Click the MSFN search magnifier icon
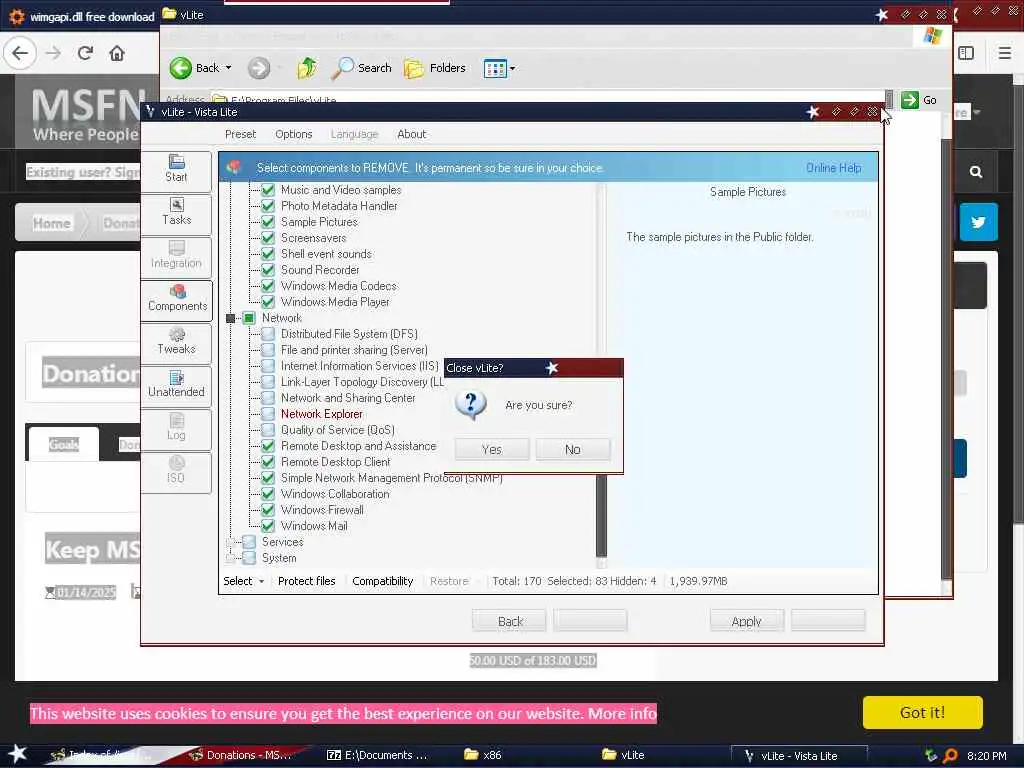The image size is (1024, 768). point(976,172)
